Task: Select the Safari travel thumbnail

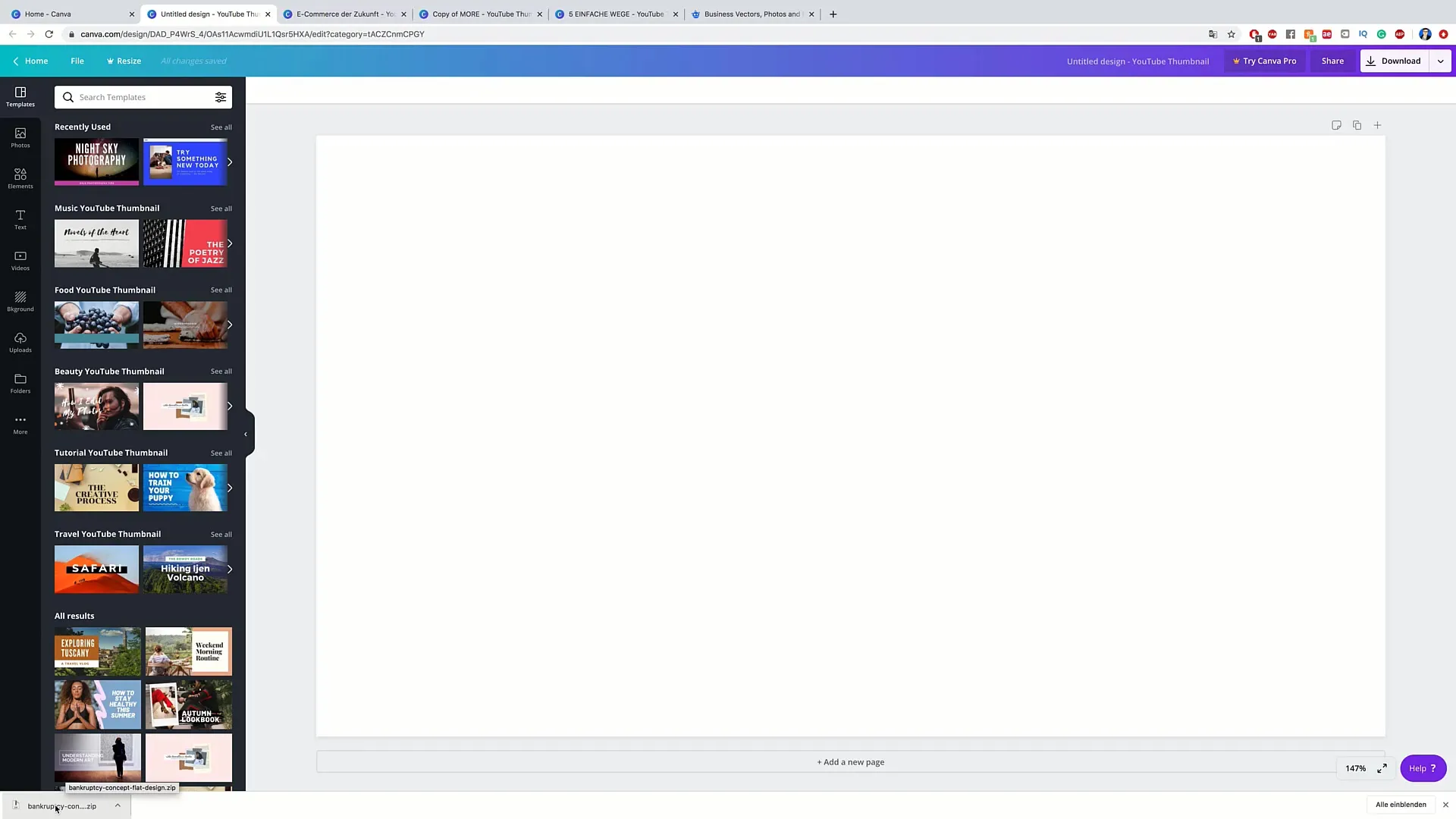Action: pyautogui.click(x=97, y=569)
